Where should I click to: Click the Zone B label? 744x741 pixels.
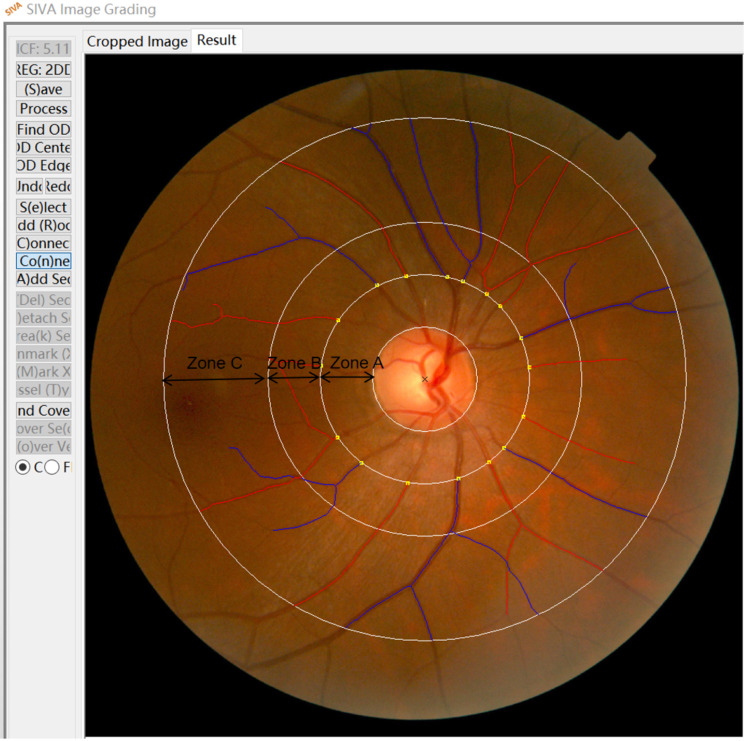(295, 363)
